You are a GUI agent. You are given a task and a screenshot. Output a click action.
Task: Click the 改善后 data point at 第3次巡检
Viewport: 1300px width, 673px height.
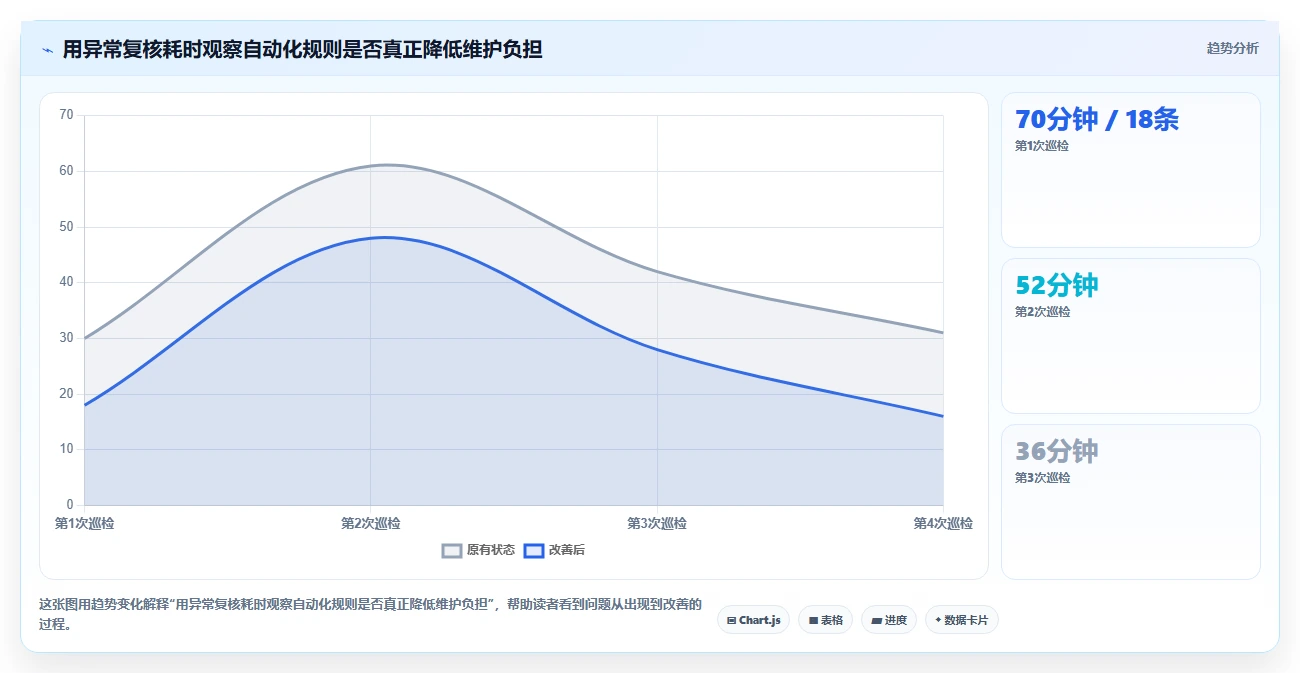click(657, 349)
